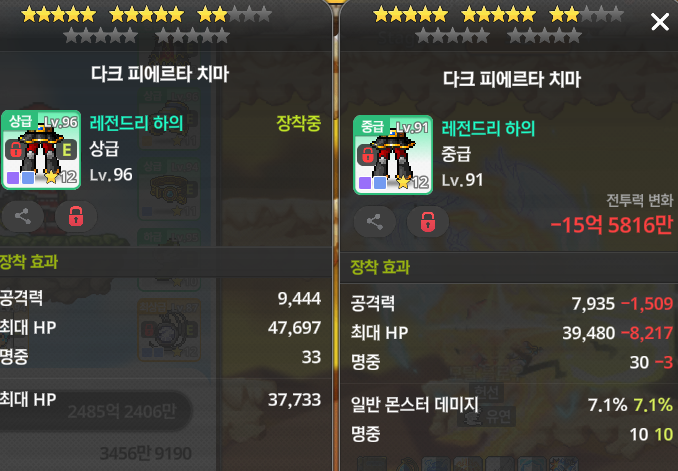Click the 장착중 equipped status label
This screenshot has width=678, height=471.
[298, 123]
